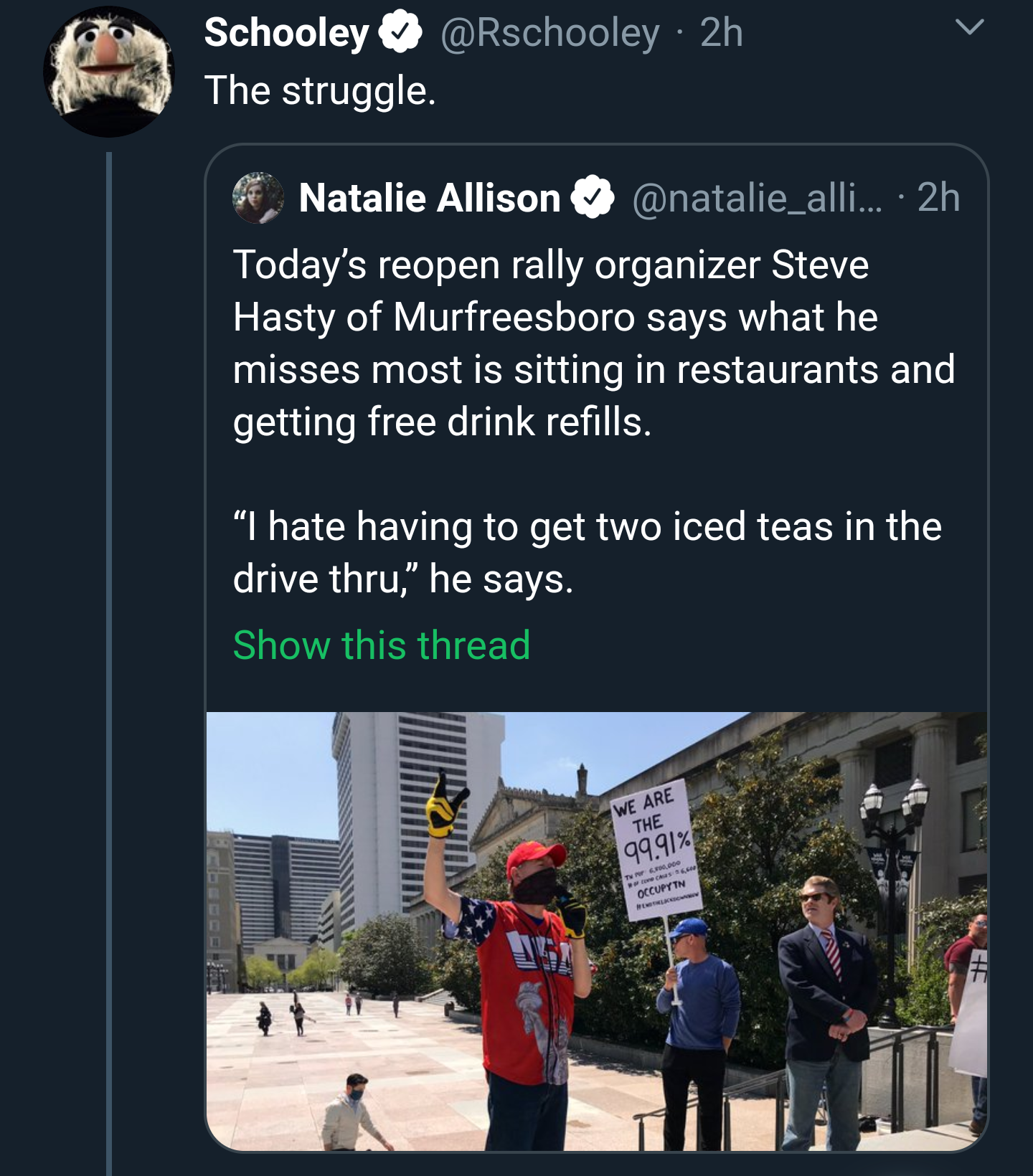This screenshot has height=1176, width=1033.
Task: Click the paragraph about organizer Steve Hasty
Action: click(593, 343)
